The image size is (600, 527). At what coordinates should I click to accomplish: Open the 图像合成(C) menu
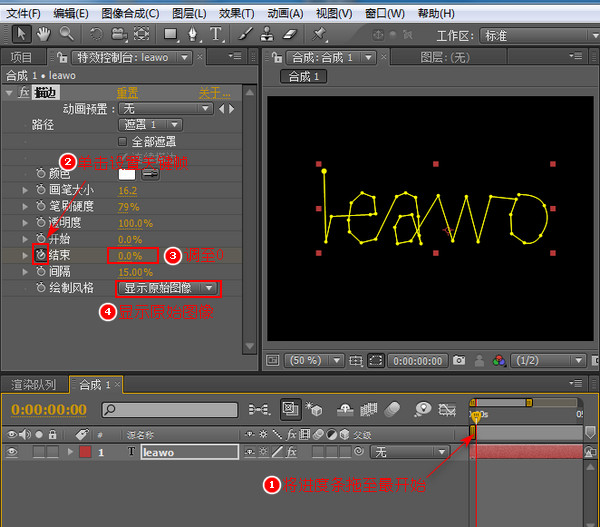pyautogui.click(x=130, y=14)
